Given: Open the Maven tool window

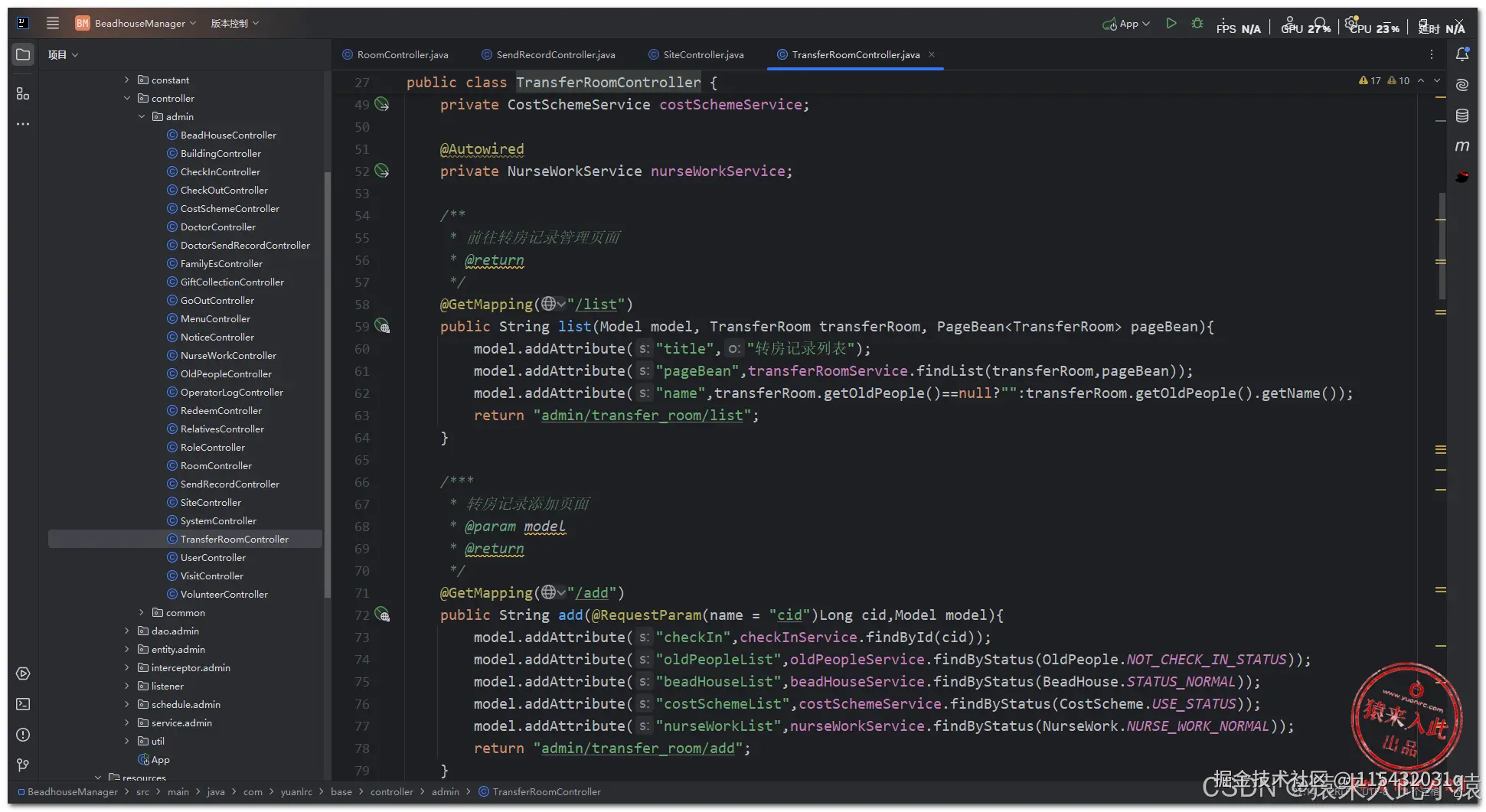Looking at the screenshot, I should pos(1462,146).
